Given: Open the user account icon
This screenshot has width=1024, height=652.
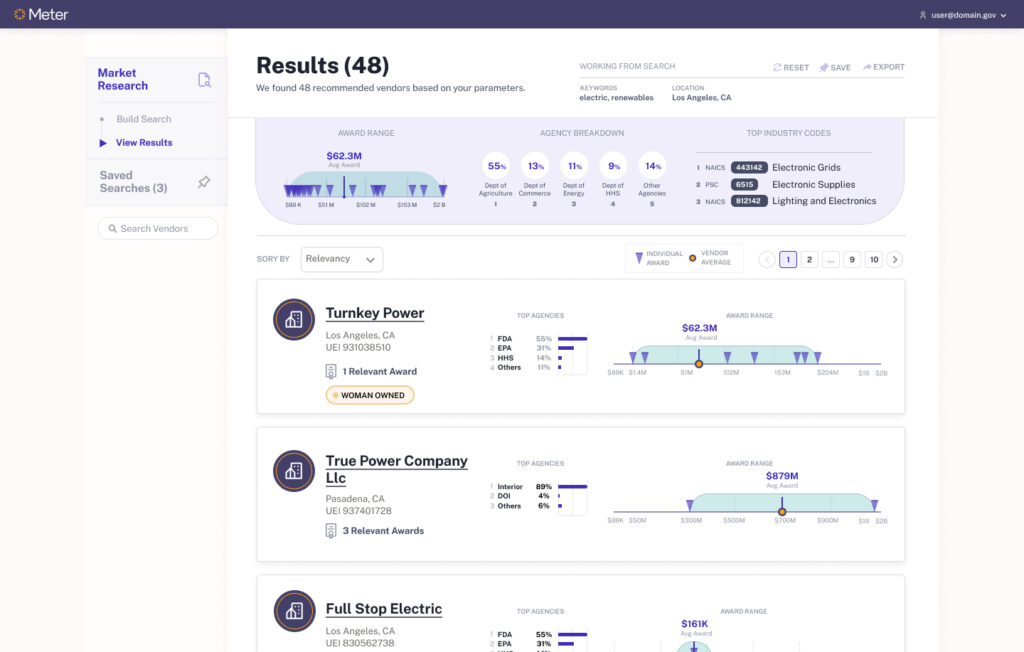Looking at the screenshot, I should pyautogui.click(x=922, y=15).
